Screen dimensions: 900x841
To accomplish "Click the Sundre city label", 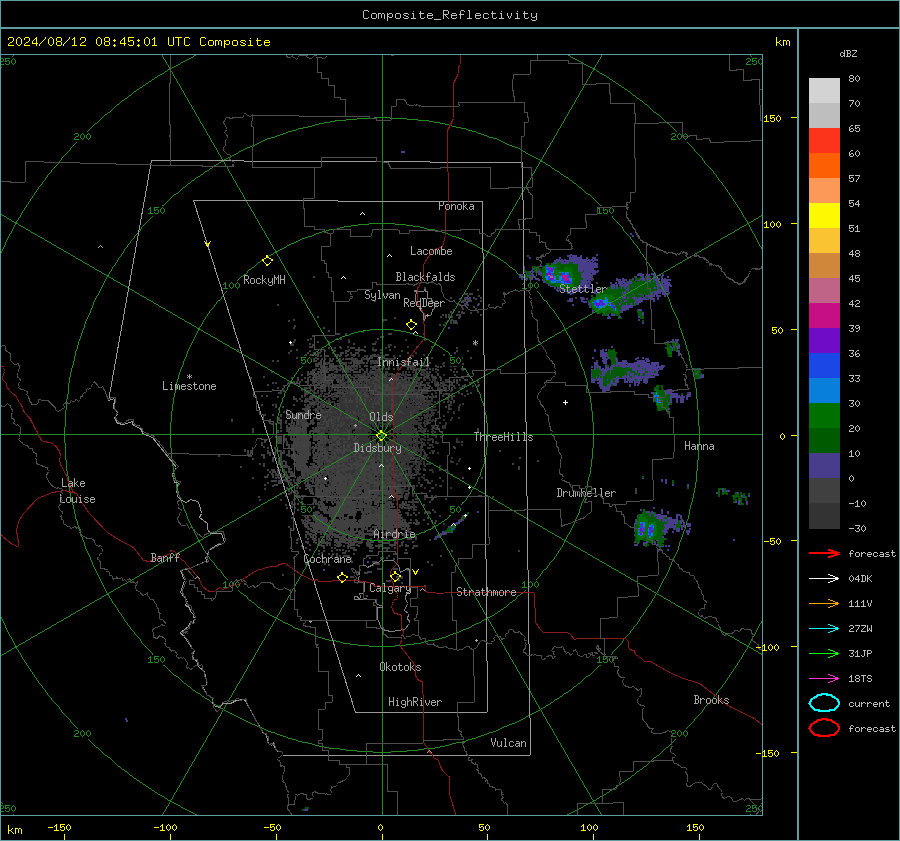I will [x=303, y=415].
